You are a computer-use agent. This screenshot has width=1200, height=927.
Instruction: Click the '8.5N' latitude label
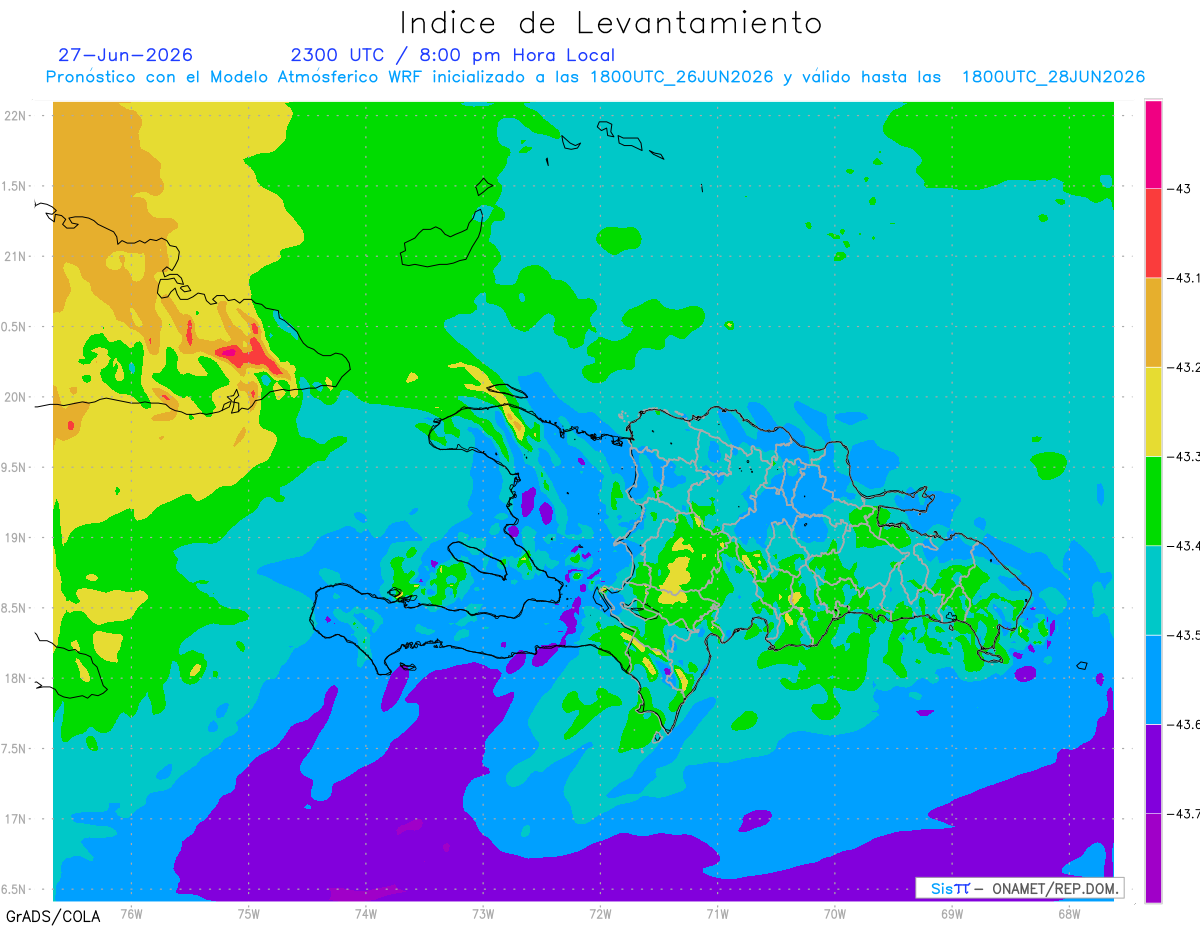(x=15, y=608)
